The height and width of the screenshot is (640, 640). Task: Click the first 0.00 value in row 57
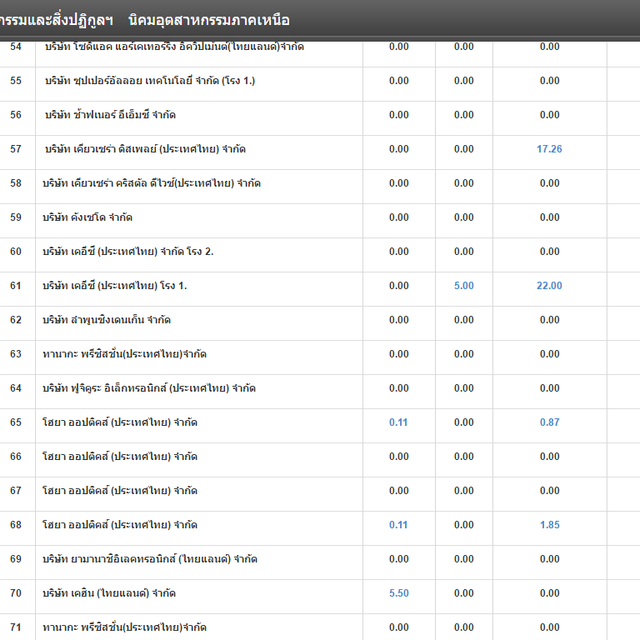pos(399,149)
